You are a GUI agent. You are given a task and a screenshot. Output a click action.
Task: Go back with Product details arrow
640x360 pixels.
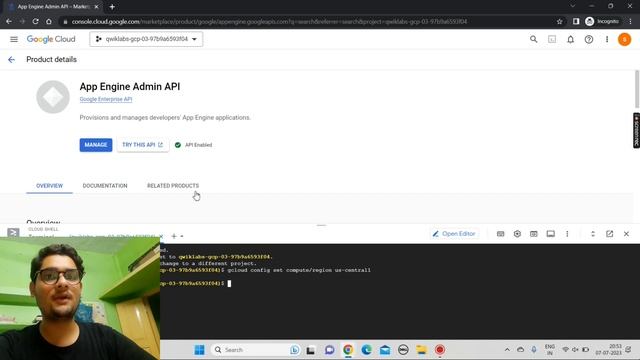tap(11, 60)
